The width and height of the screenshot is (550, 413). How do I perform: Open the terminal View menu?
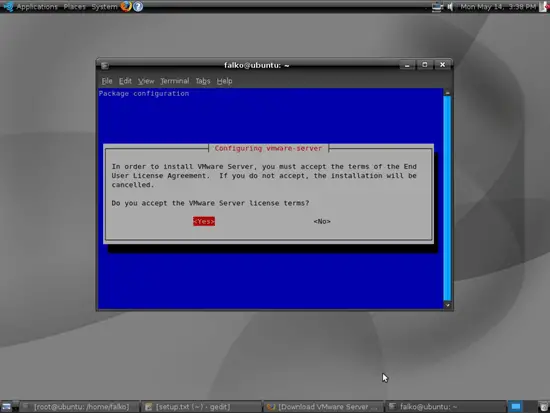(146, 81)
